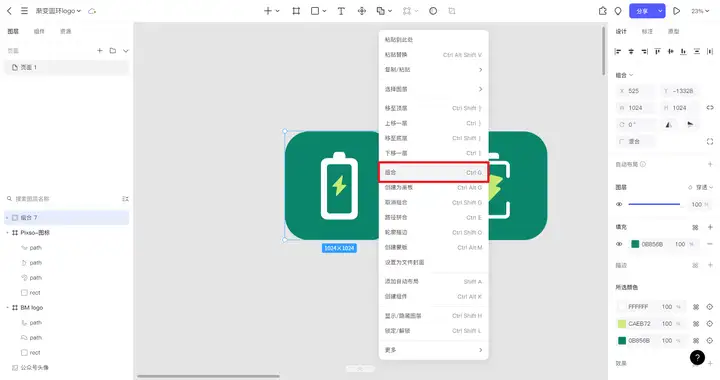This screenshot has width=720, height=380.
Task: Start the prototype play preview
Action: pos(676,11)
